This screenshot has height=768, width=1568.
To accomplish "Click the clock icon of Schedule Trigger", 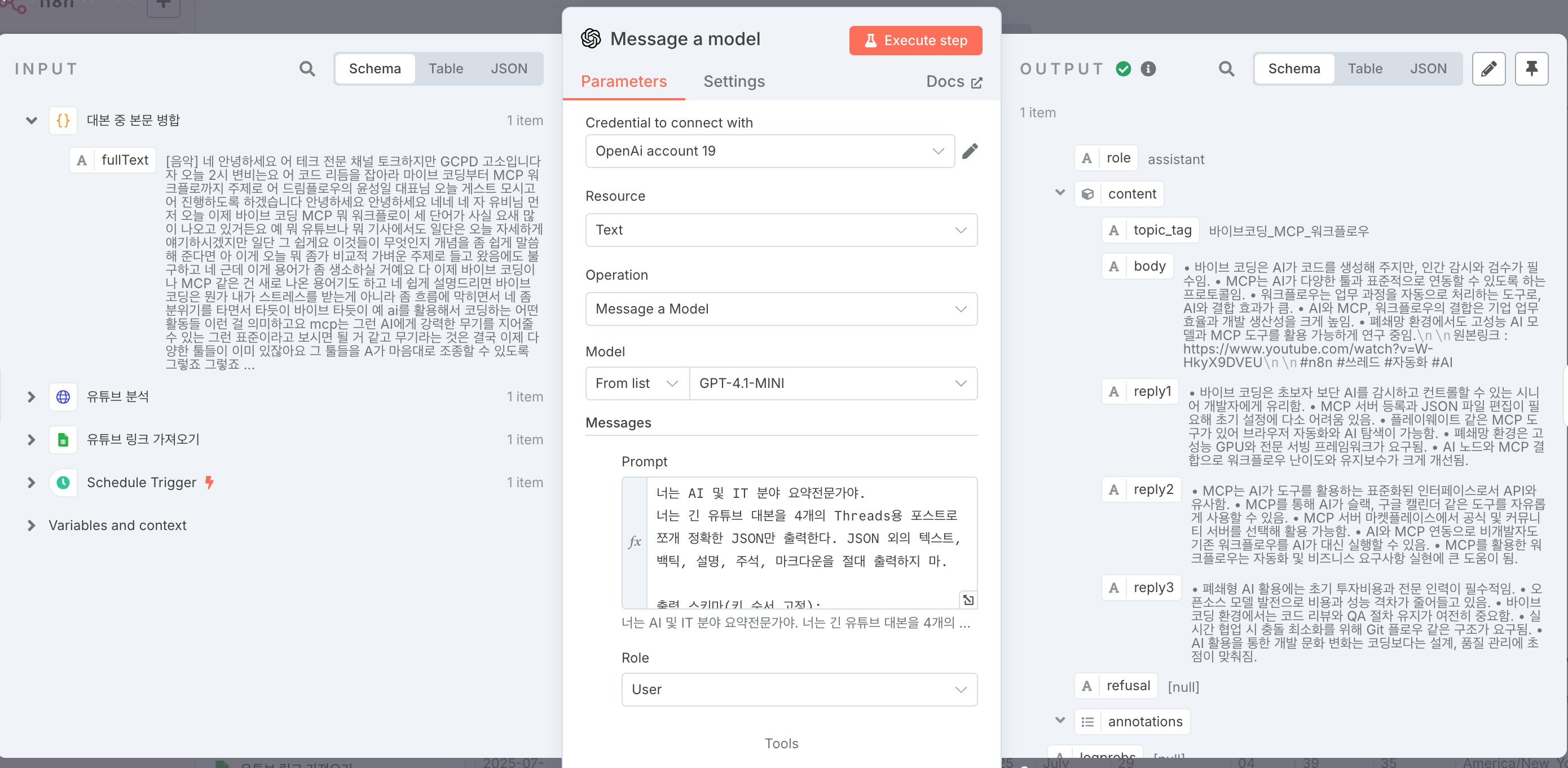I will [63, 483].
